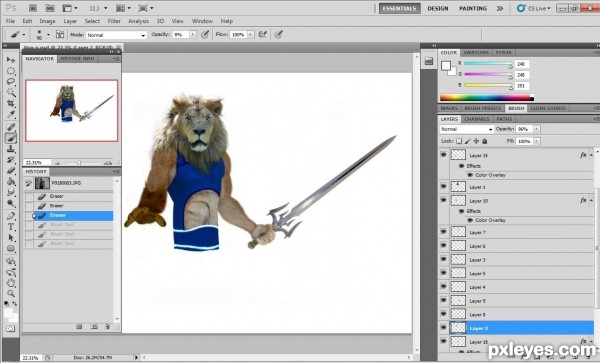
Task: Enable airbrush mode next to Flow
Action: coord(262,34)
